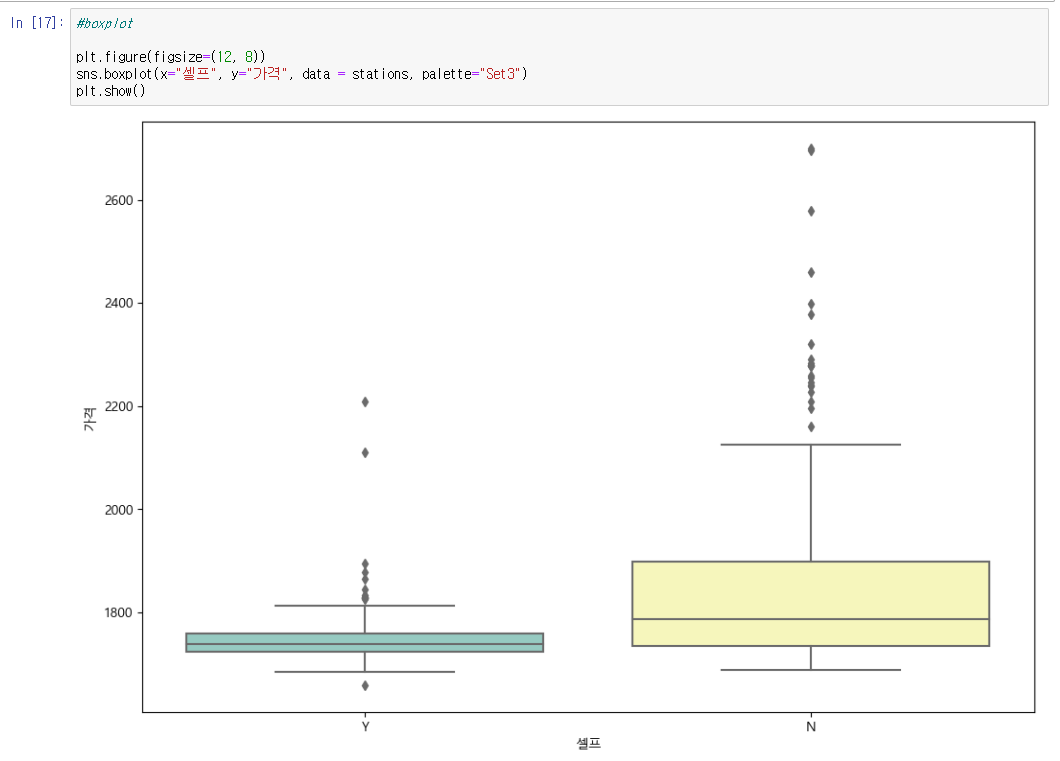Click the 가격 y-axis title
This screenshot has height=761, width=1060.
point(89,418)
